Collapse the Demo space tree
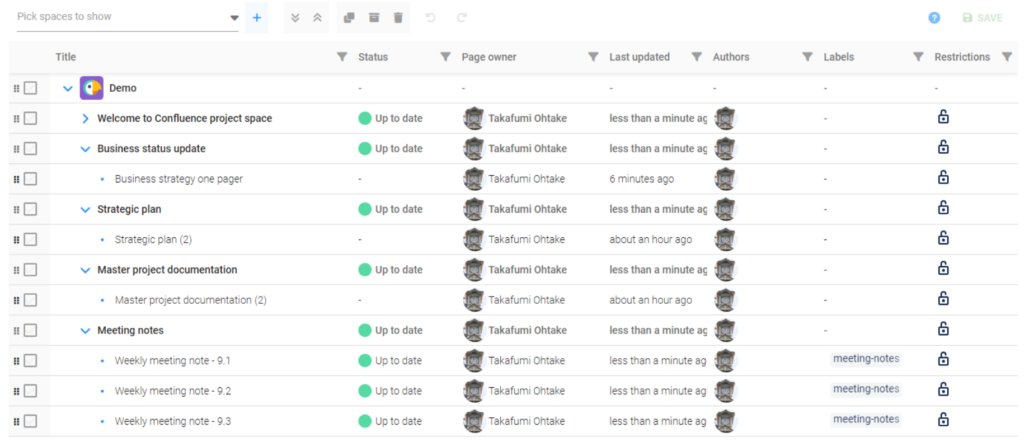The height and width of the screenshot is (442, 1024). tap(67, 88)
